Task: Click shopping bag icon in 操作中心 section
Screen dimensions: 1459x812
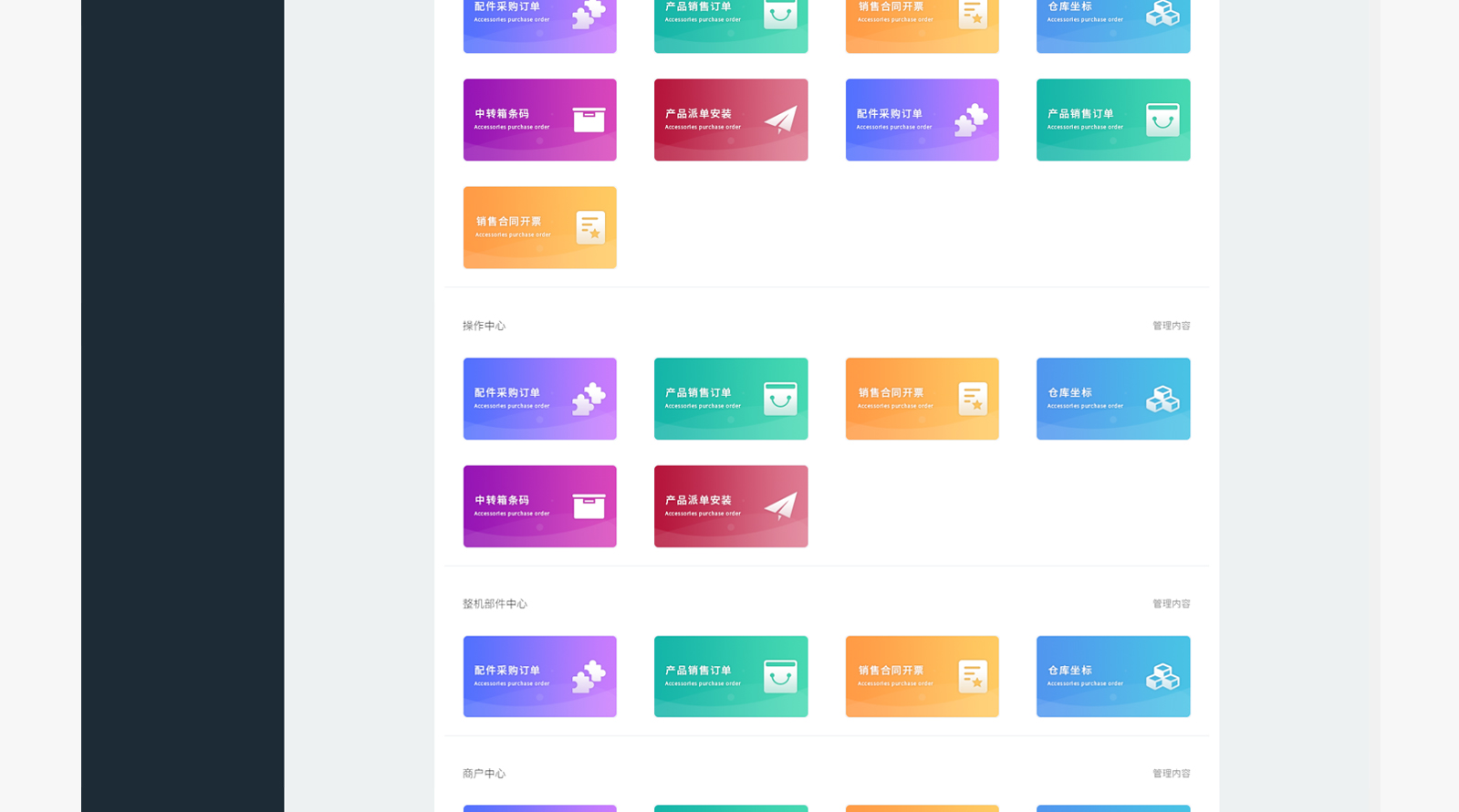Action: (780, 399)
